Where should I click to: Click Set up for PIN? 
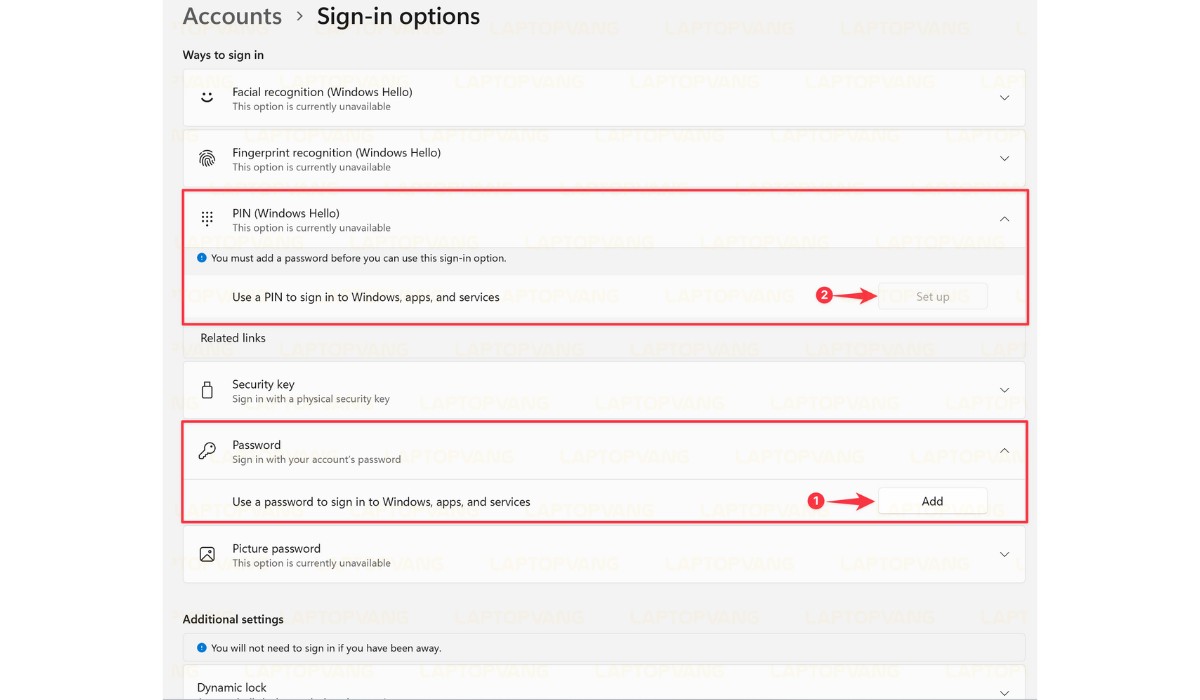point(932,297)
